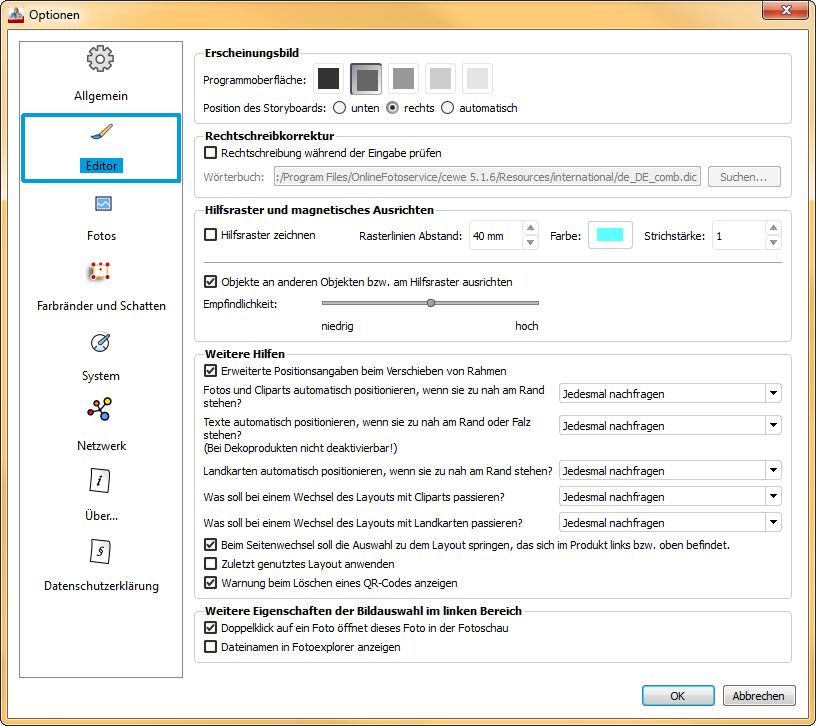
Task: Click OK to confirm options
Action: tap(678, 696)
